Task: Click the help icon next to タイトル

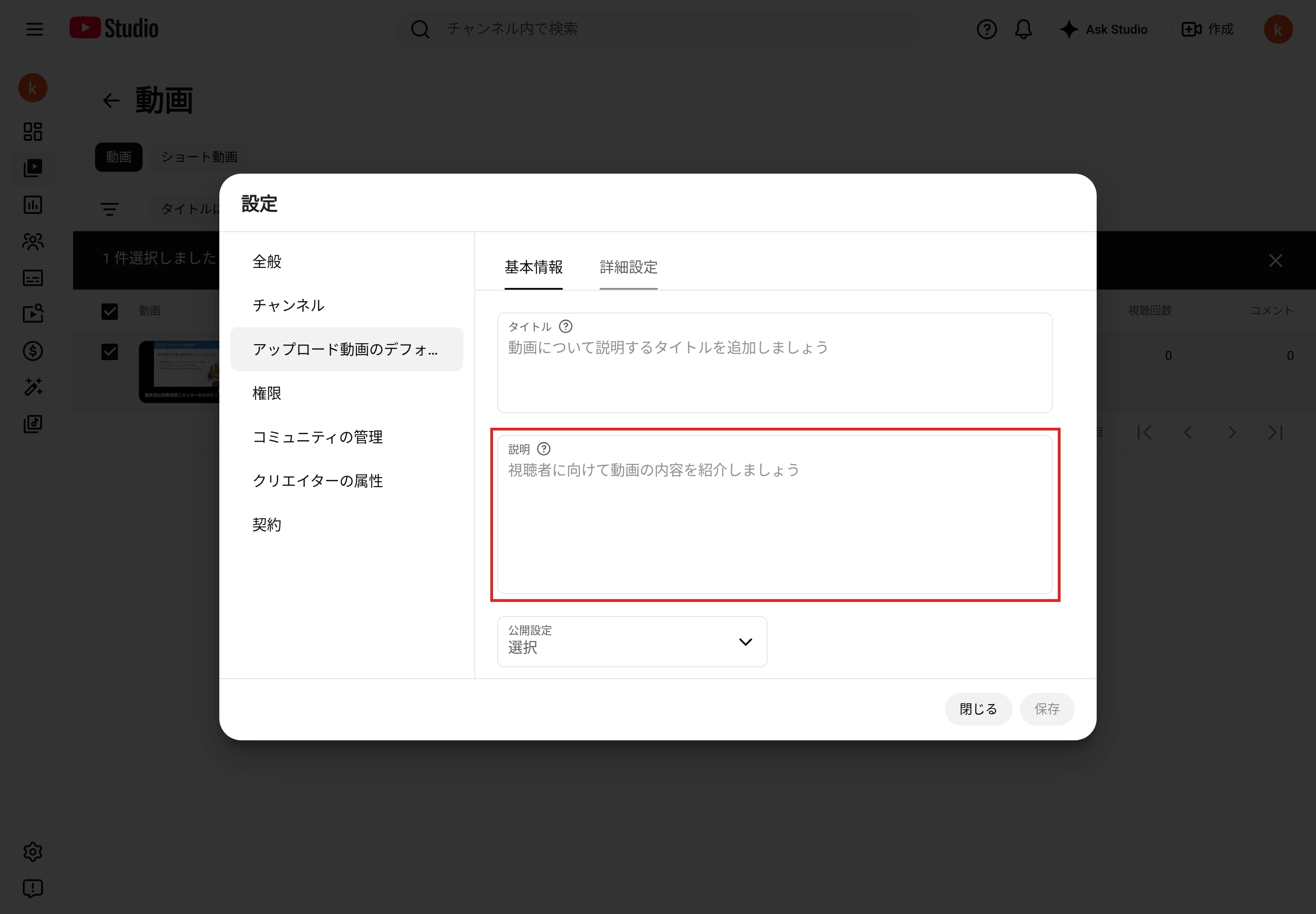Action: 565,326
